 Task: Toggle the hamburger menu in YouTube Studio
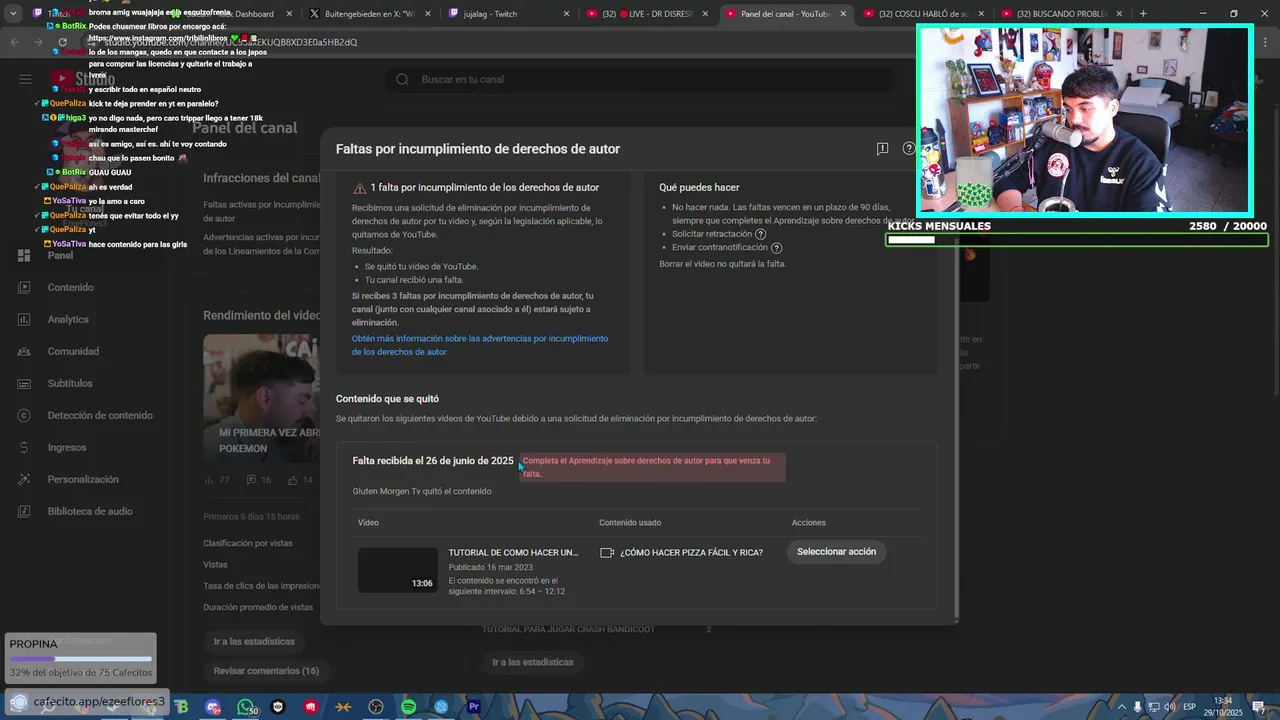tap(25, 79)
